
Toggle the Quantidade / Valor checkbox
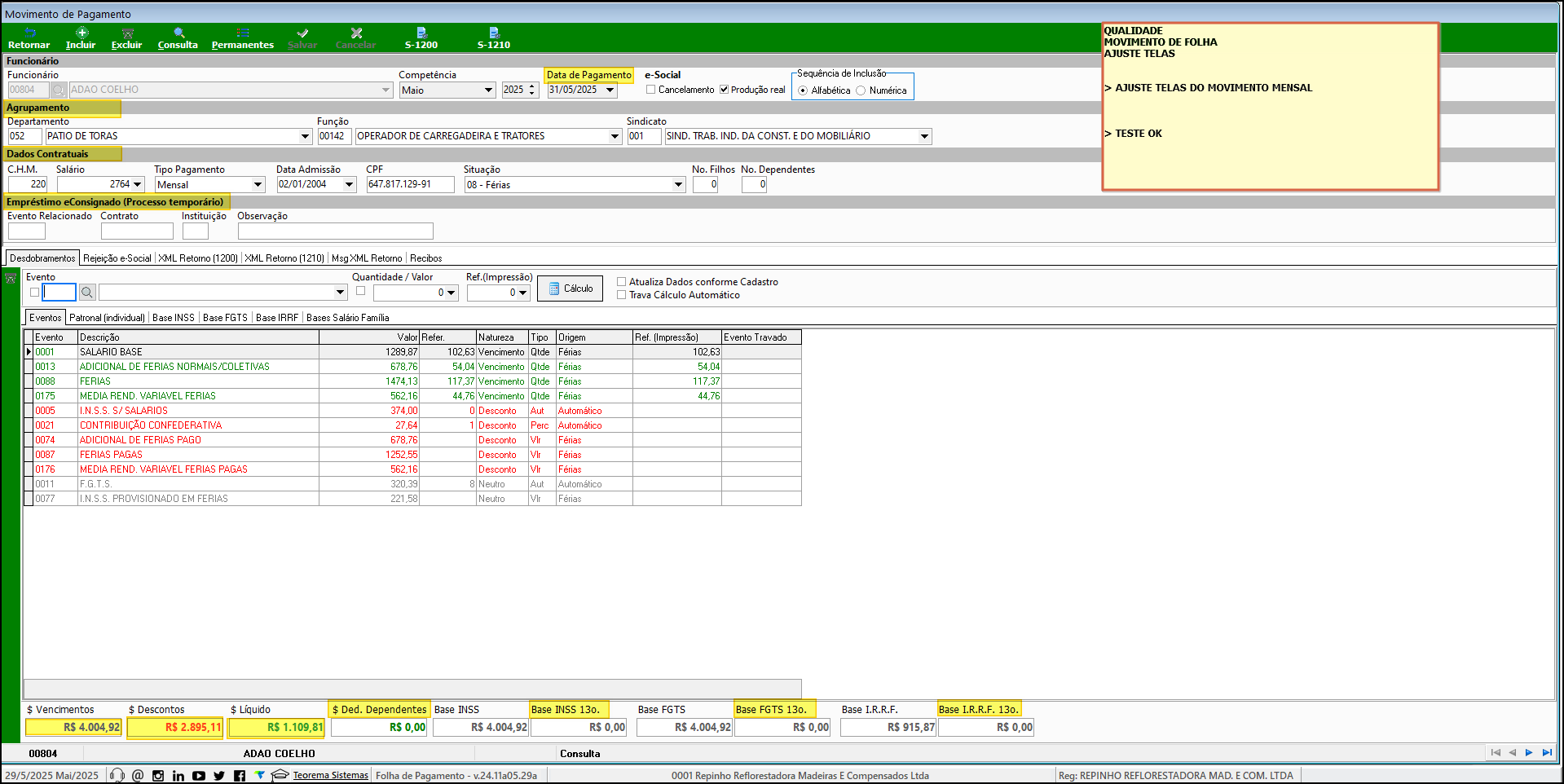360,291
